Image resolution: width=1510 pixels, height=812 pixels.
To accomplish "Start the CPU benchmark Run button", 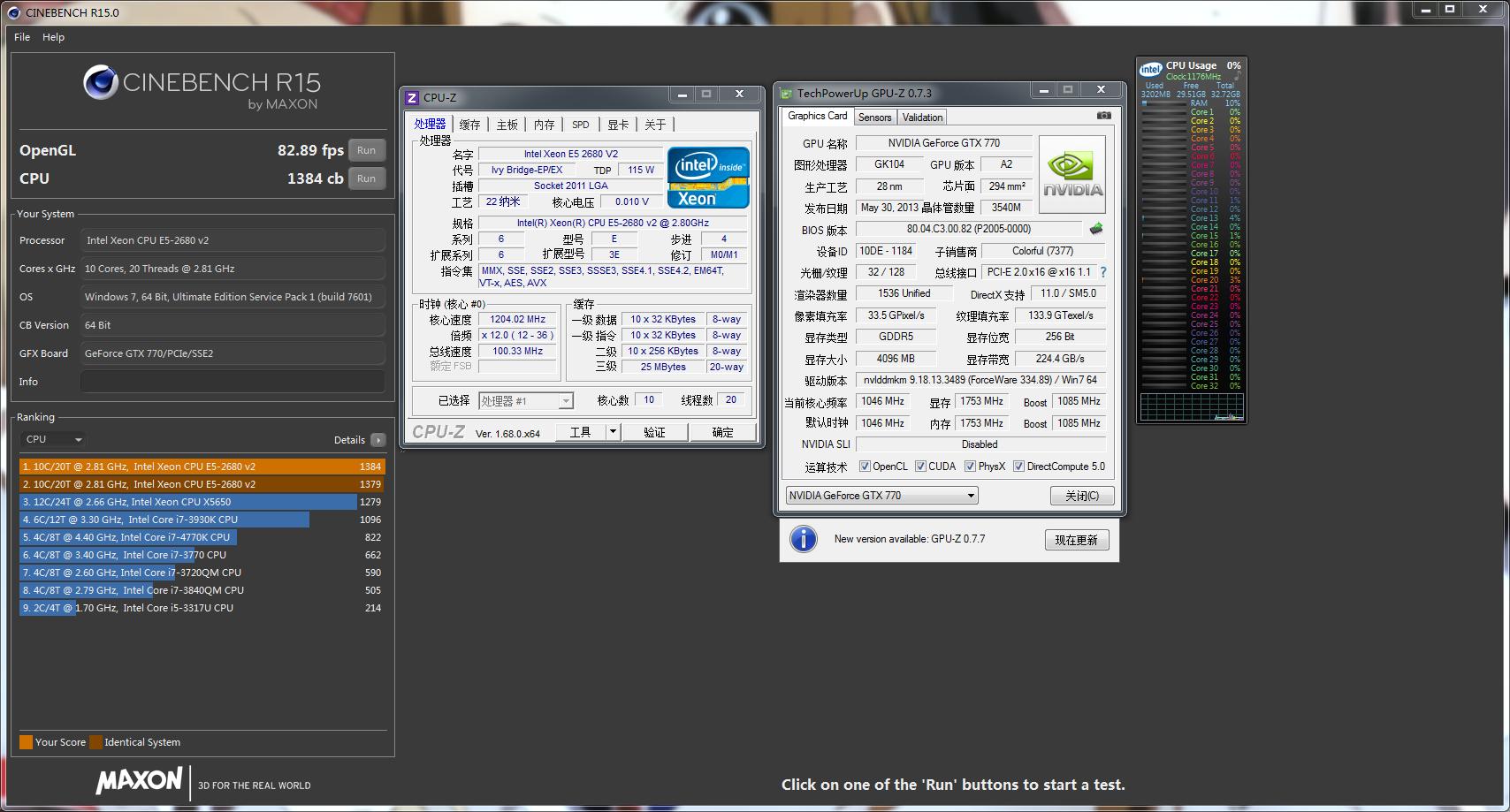I will point(367,178).
